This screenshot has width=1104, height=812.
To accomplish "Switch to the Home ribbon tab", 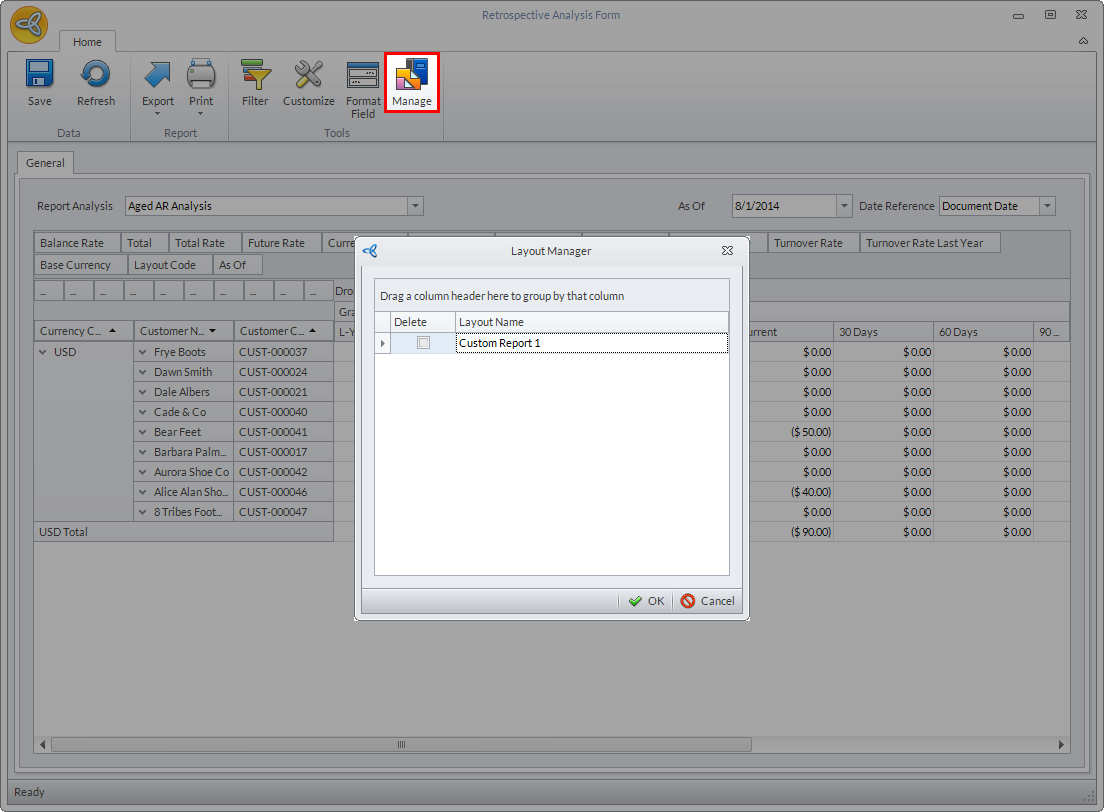I will (87, 42).
